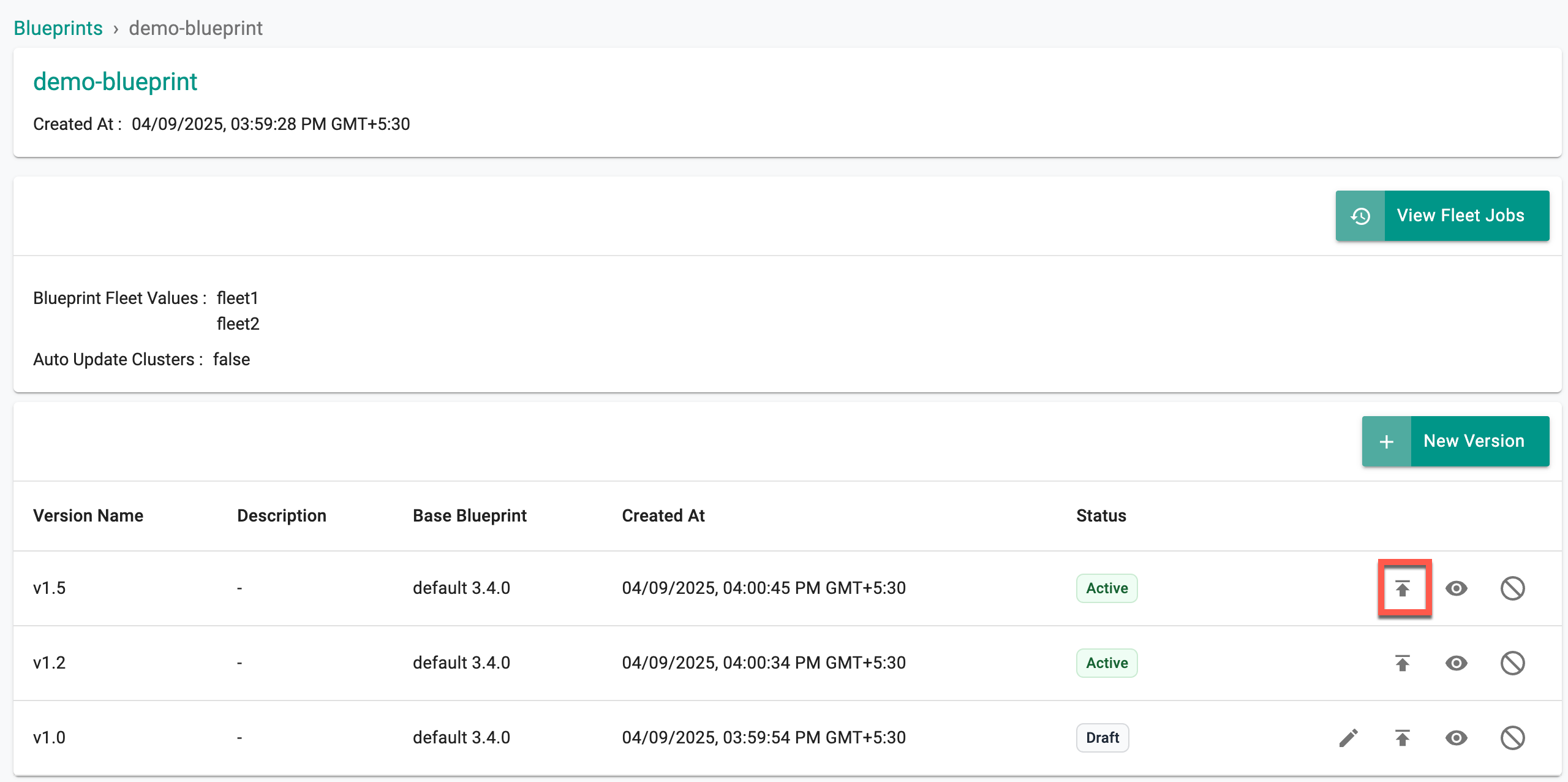
Task: View version v1.5 using the eye icon
Action: pos(1457,588)
